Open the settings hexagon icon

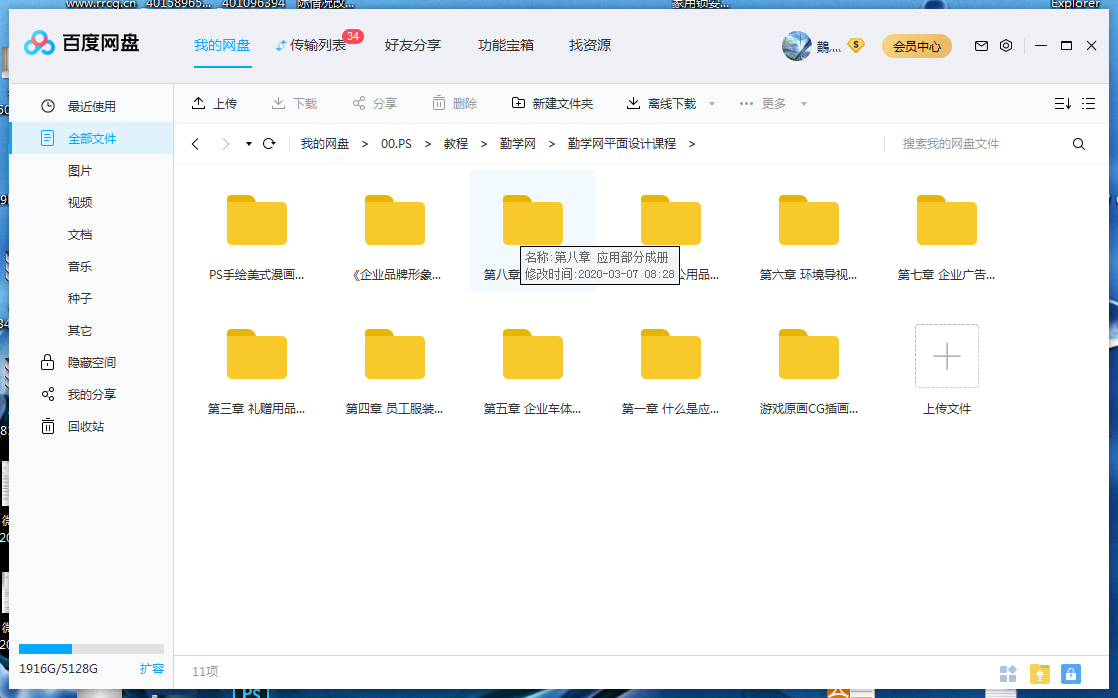(x=1005, y=46)
